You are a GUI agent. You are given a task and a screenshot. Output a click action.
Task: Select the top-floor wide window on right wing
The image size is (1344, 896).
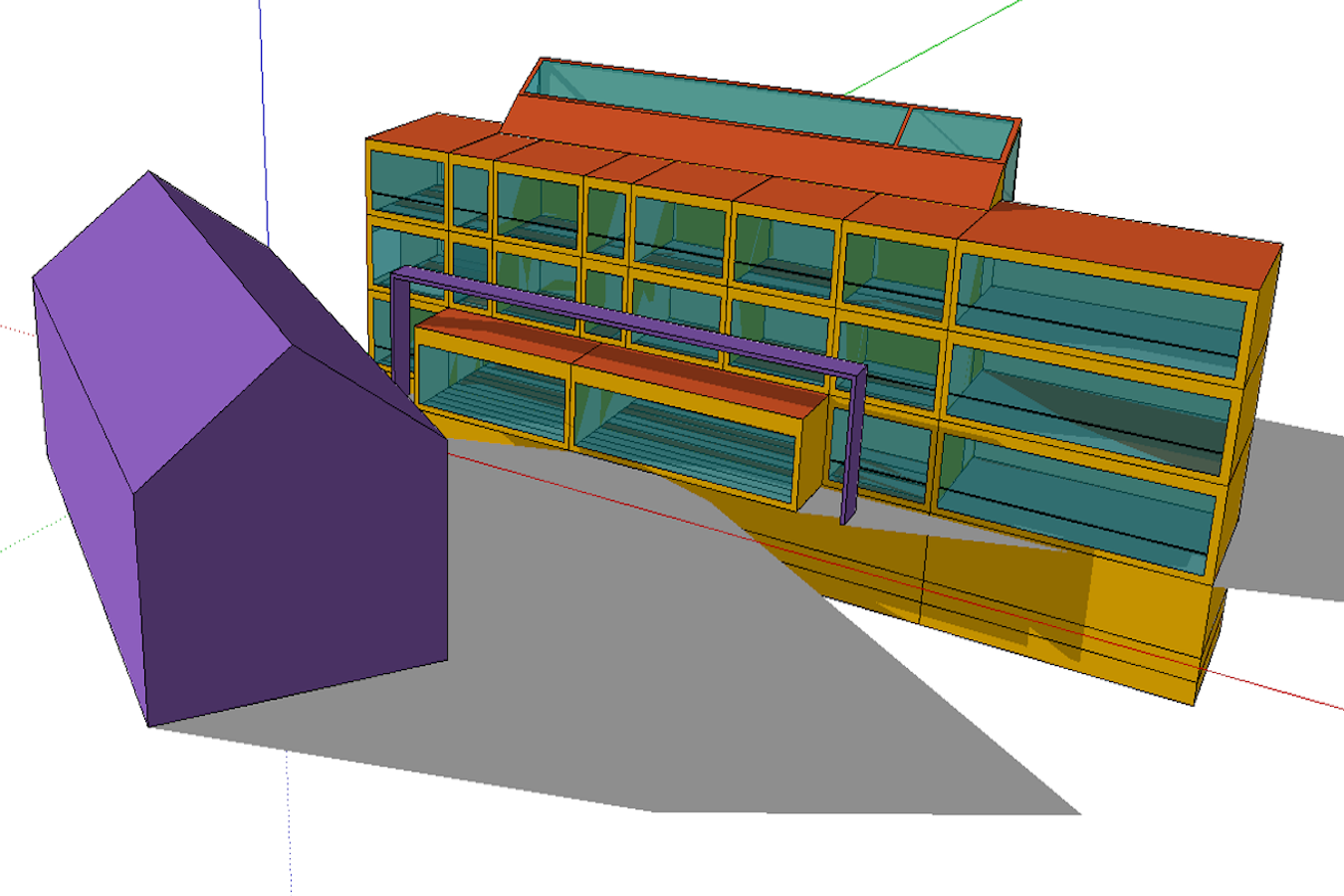tap(1100, 307)
